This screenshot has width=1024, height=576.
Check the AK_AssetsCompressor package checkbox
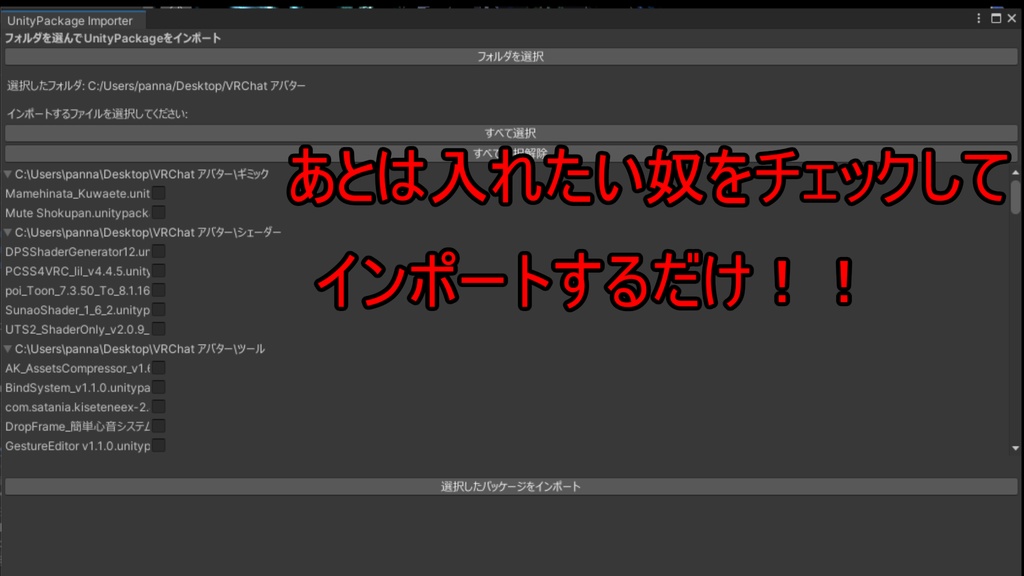[x=160, y=367]
